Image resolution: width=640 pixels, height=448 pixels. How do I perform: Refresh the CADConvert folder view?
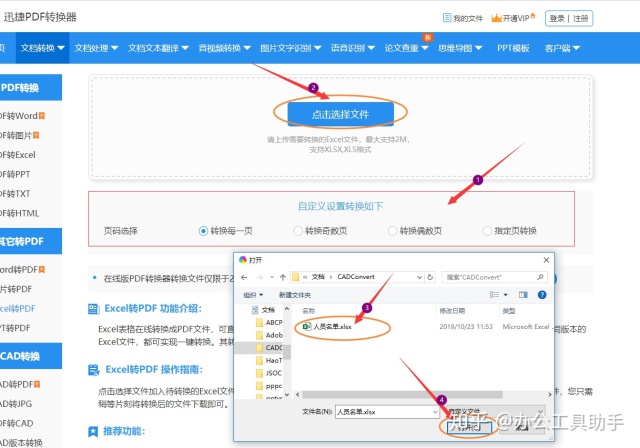(x=430, y=277)
